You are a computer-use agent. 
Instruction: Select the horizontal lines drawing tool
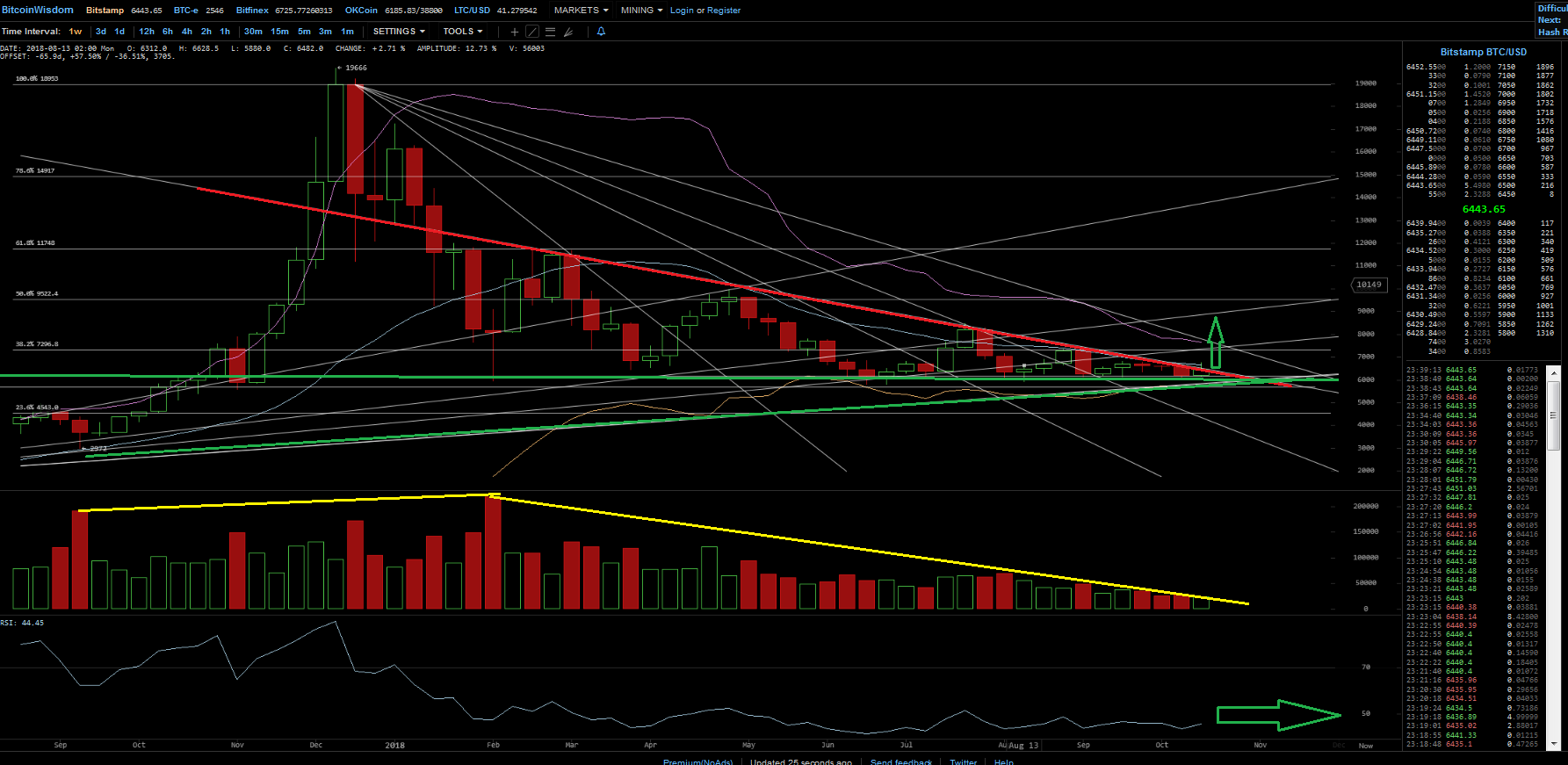click(x=551, y=32)
